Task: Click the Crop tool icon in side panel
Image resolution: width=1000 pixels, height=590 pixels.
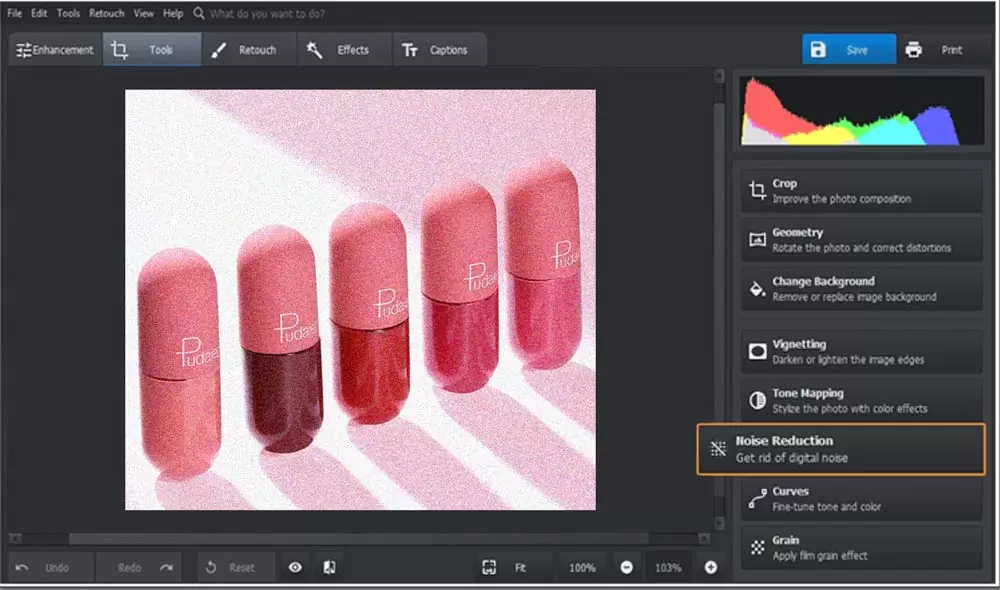Action: 757,191
